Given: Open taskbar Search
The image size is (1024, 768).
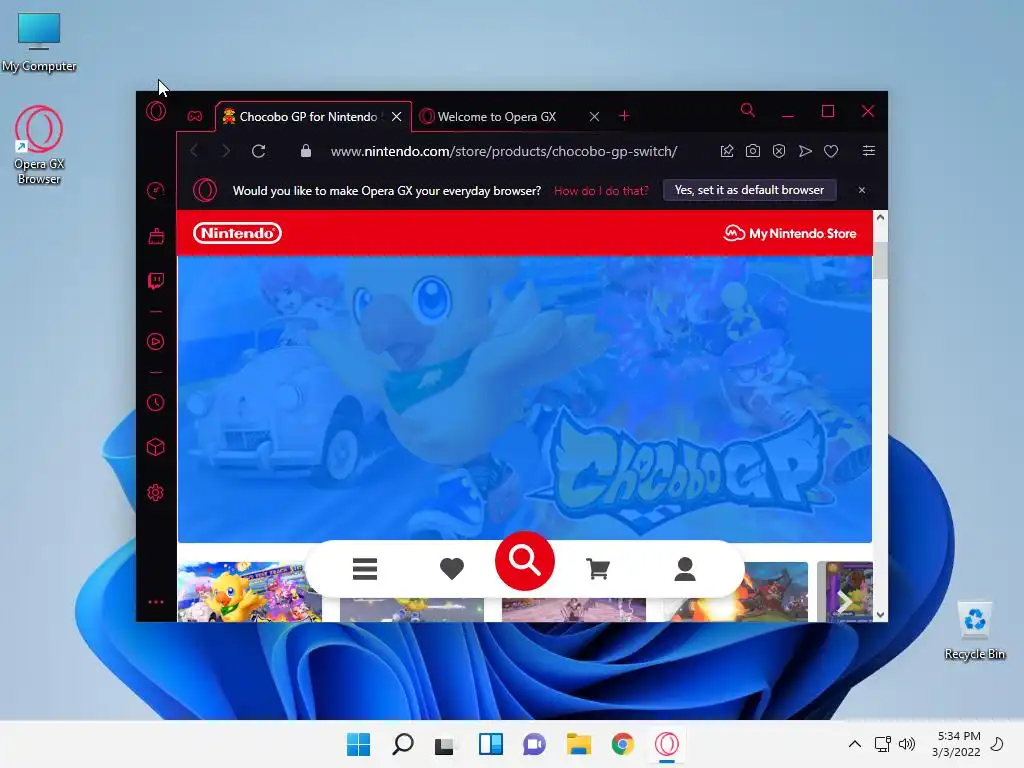Looking at the screenshot, I should click(x=402, y=744).
